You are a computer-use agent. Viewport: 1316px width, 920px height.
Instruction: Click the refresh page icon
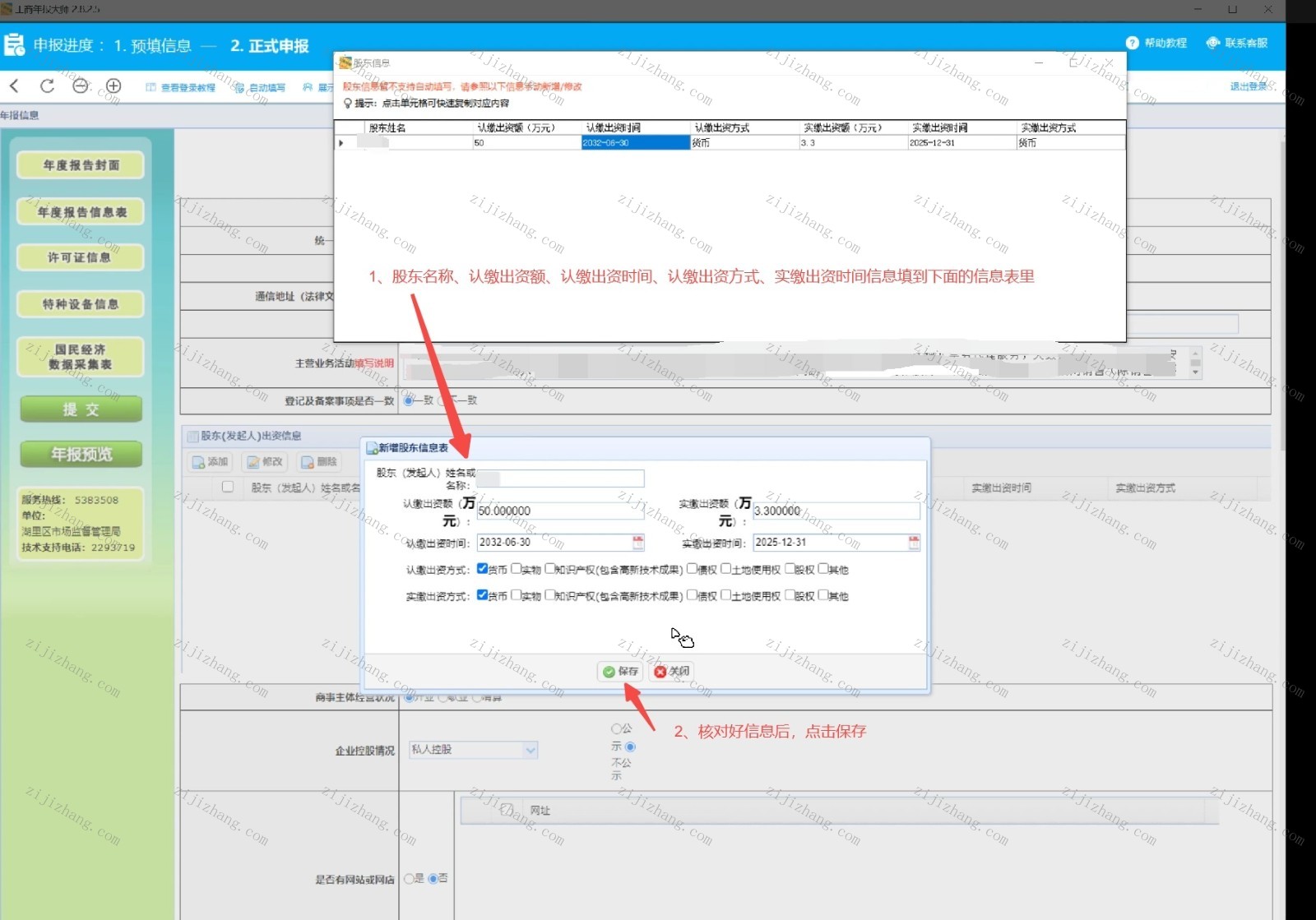47,86
